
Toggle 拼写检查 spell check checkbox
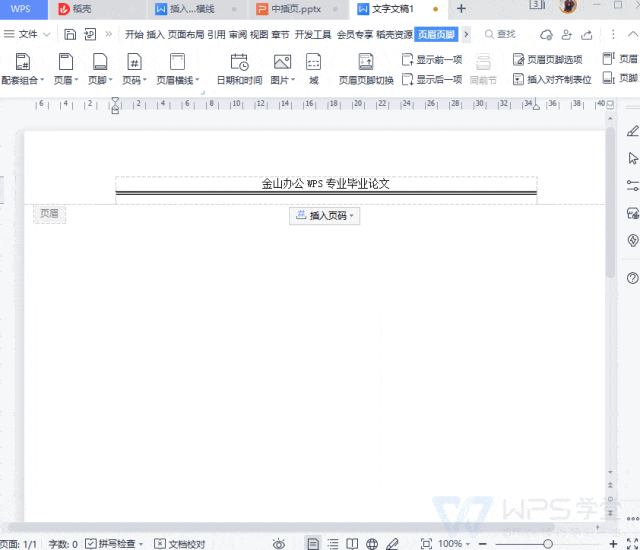tap(91, 543)
